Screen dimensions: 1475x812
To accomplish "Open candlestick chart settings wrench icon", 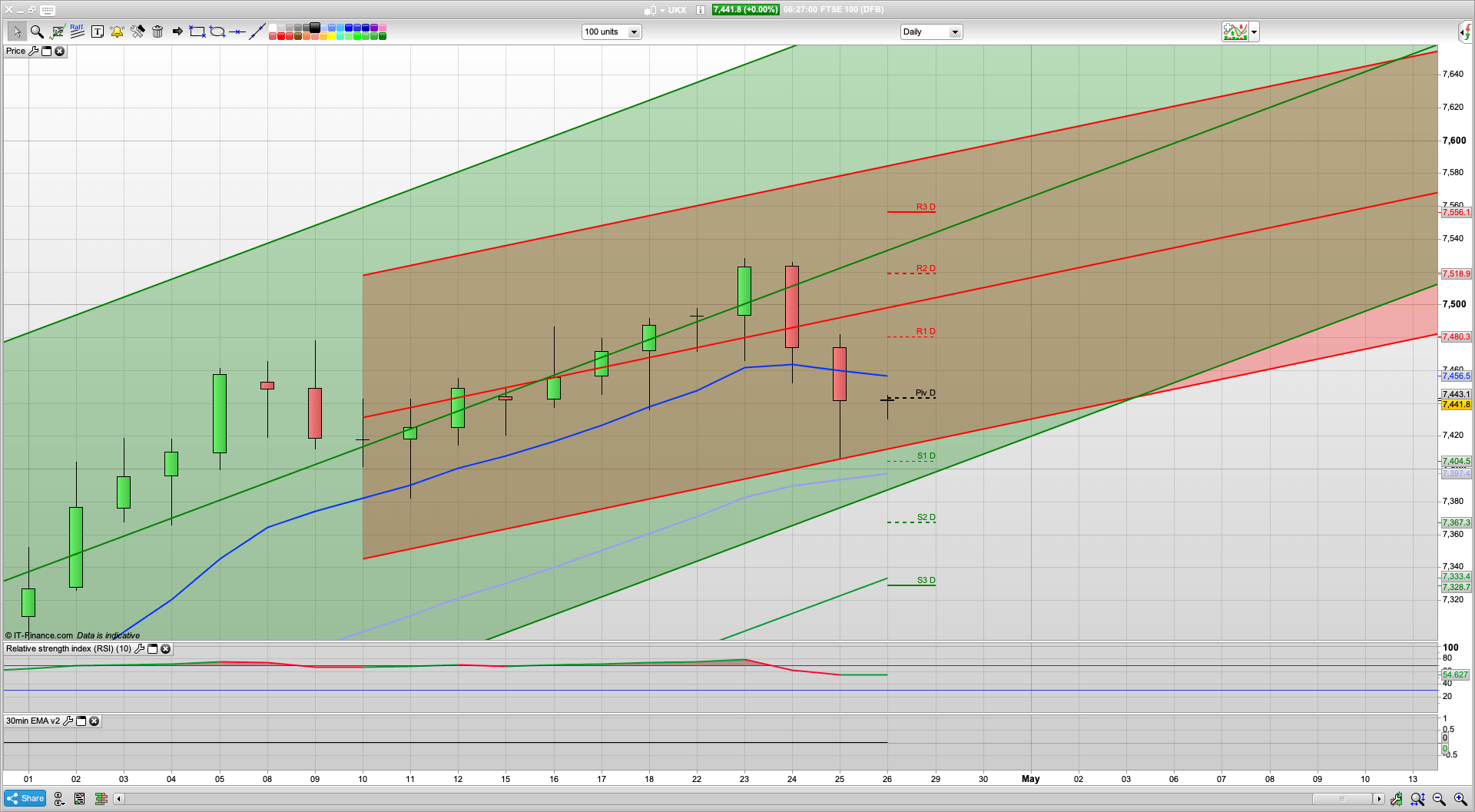I will tap(1396, 799).
